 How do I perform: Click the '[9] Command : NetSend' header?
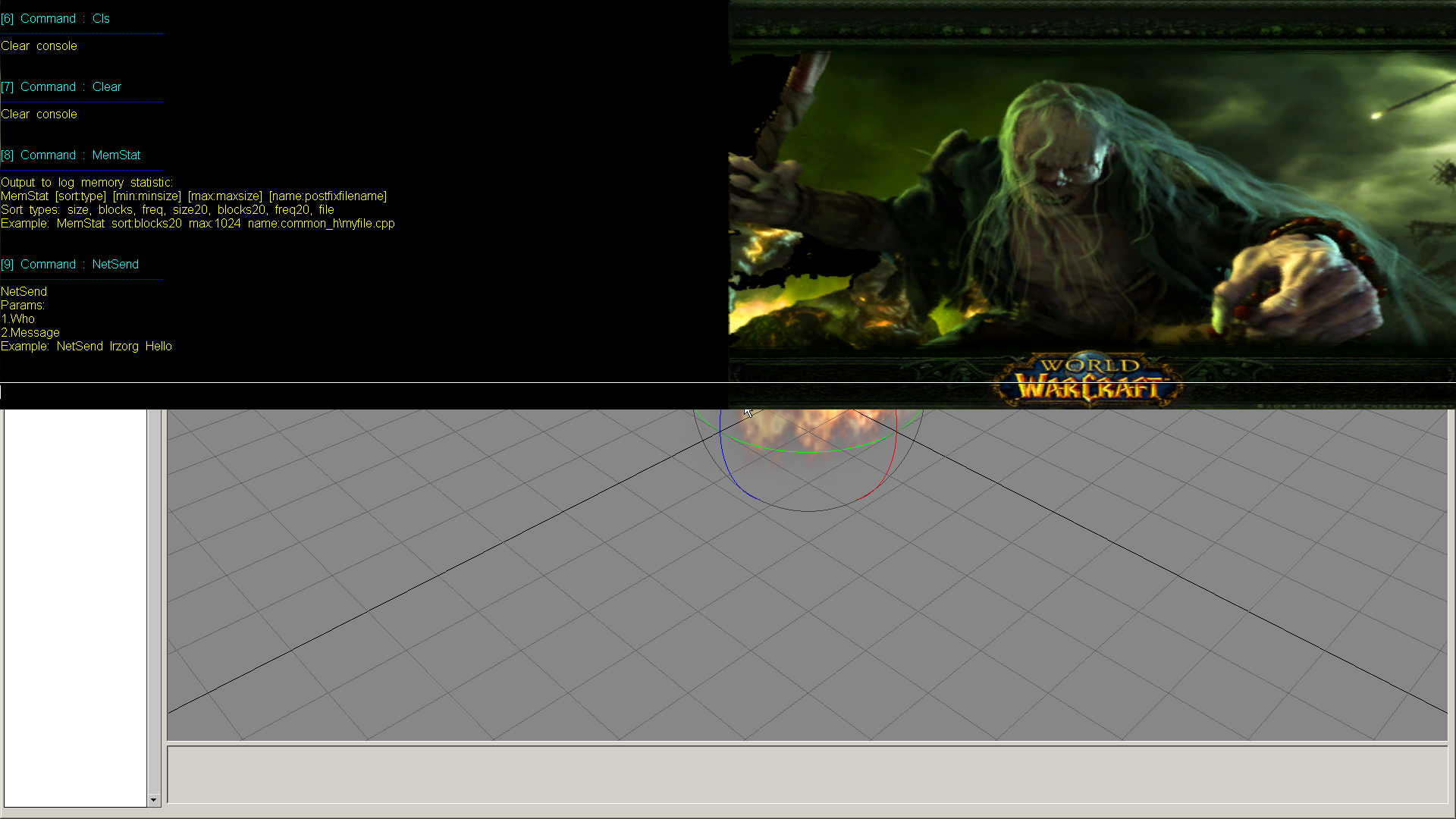[70, 265]
